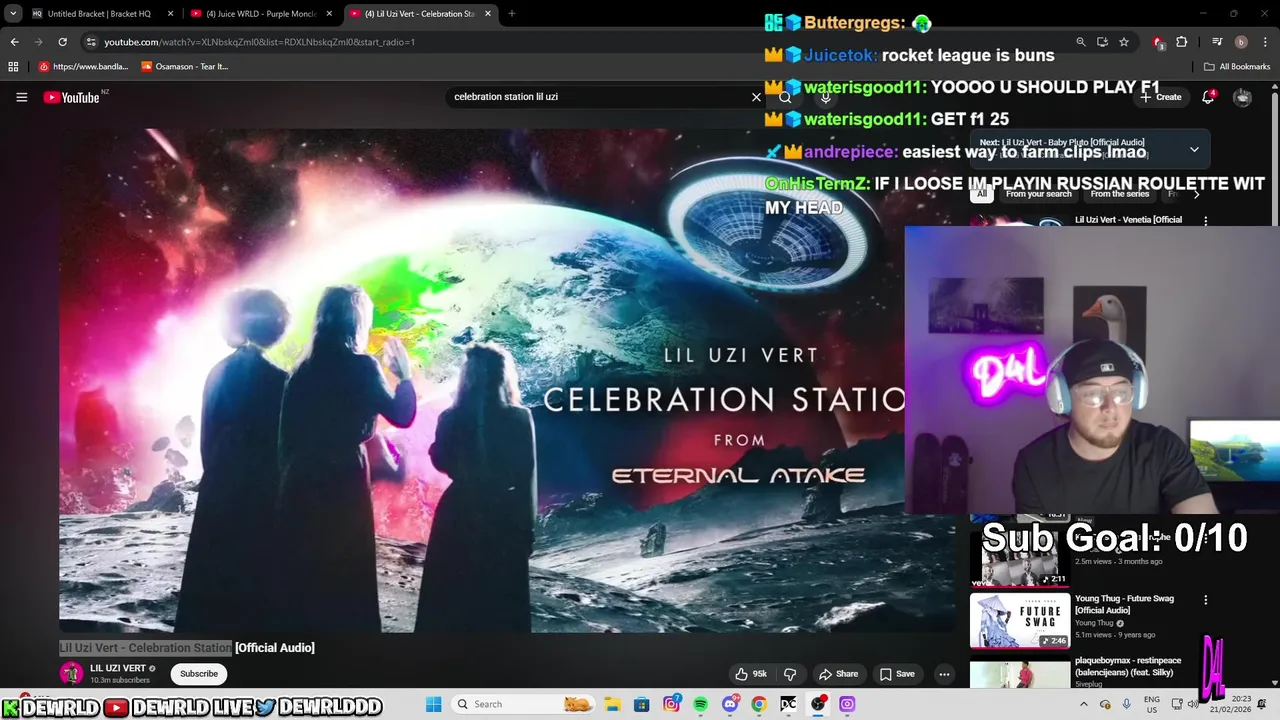Viewport: 1280px width, 720px height.
Task: Open Spotify from the taskbar
Action: [x=700, y=704]
